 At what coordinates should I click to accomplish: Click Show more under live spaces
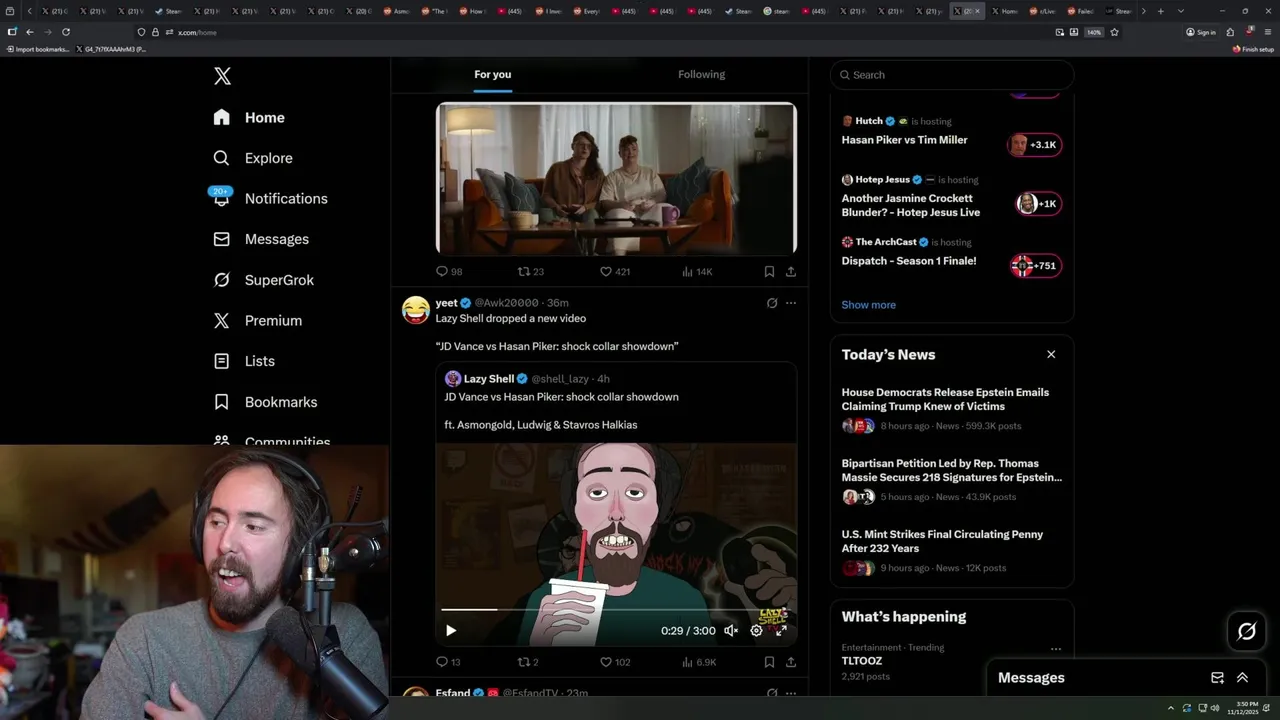pyautogui.click(x=868, y=305)
